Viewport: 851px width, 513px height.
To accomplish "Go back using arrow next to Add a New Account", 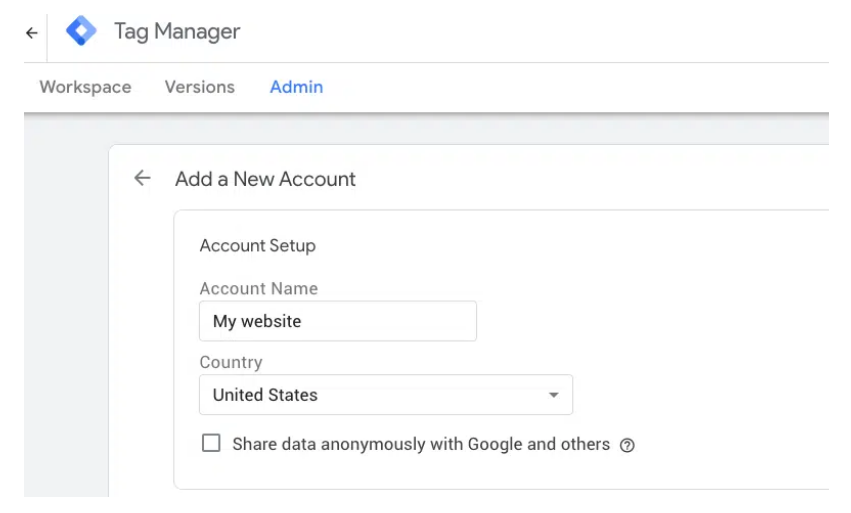I will click(x=142, y=178).
